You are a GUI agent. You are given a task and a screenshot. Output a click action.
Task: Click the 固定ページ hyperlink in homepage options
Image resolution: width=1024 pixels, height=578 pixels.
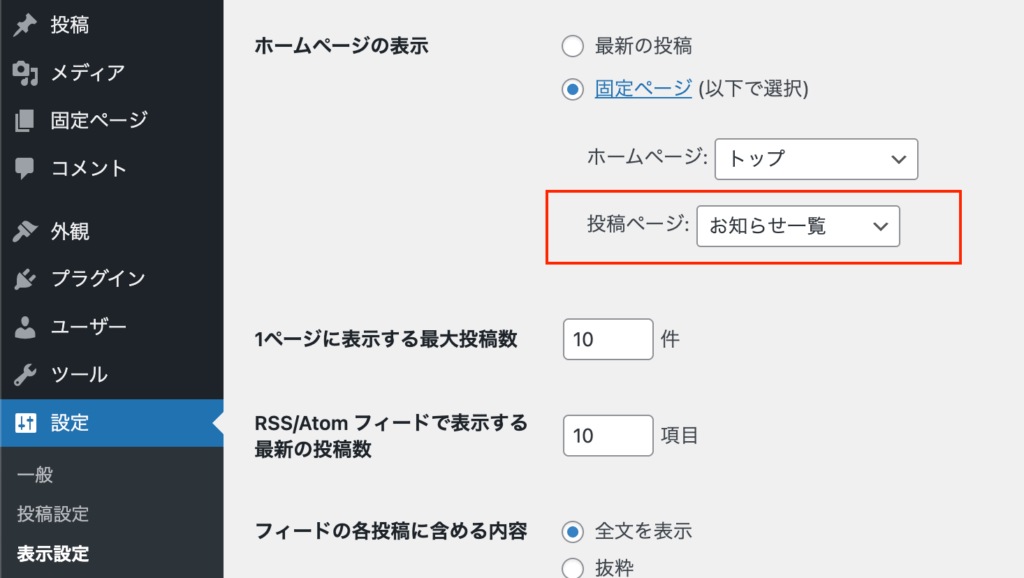coord(643,89)
